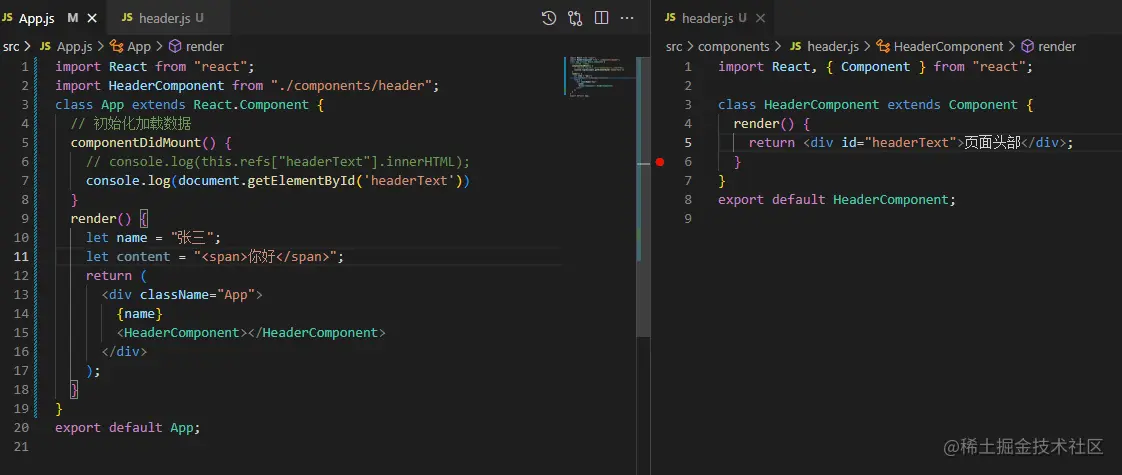Viewport: 1122px width, 475px height.
Task: Click the JS icon on left header.js tab
Action: 127,18
